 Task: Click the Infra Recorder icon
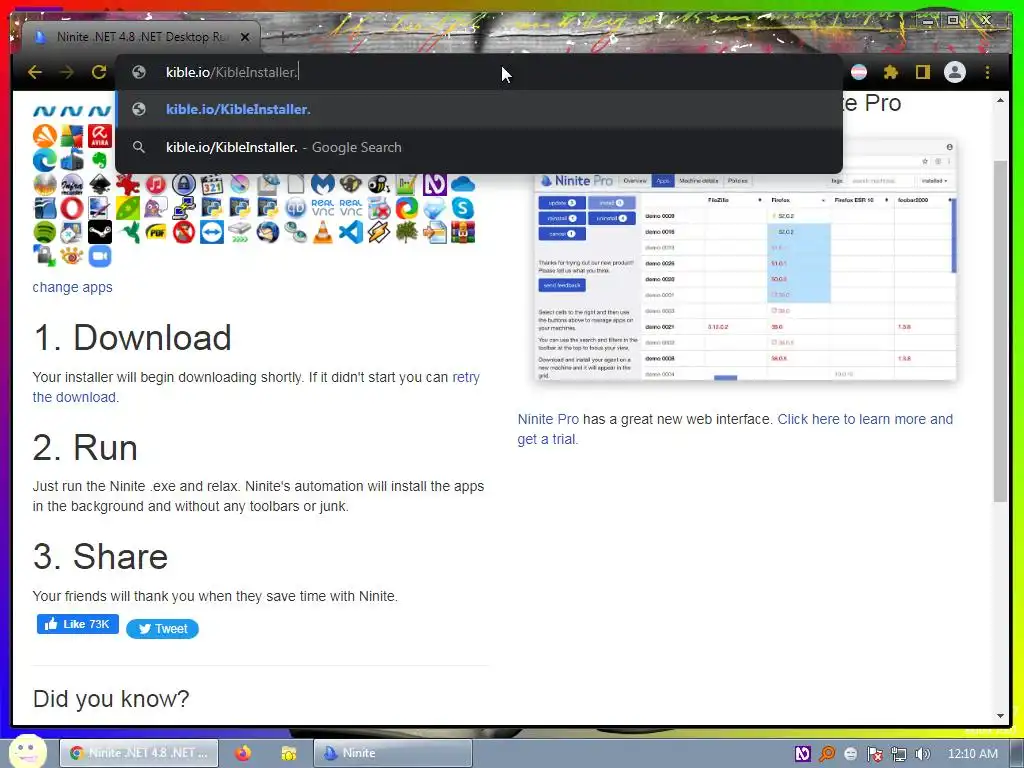coord(72,184)
